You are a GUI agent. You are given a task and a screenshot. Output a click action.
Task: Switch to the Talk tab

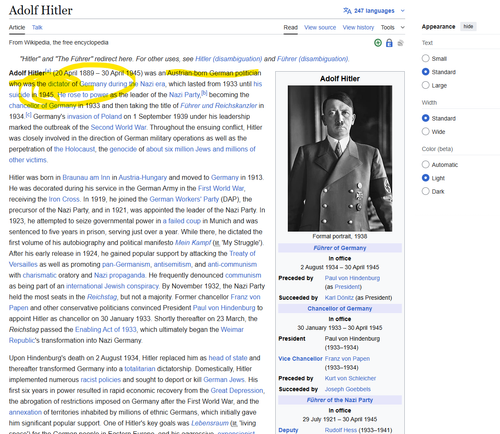[x=37, y=27]
